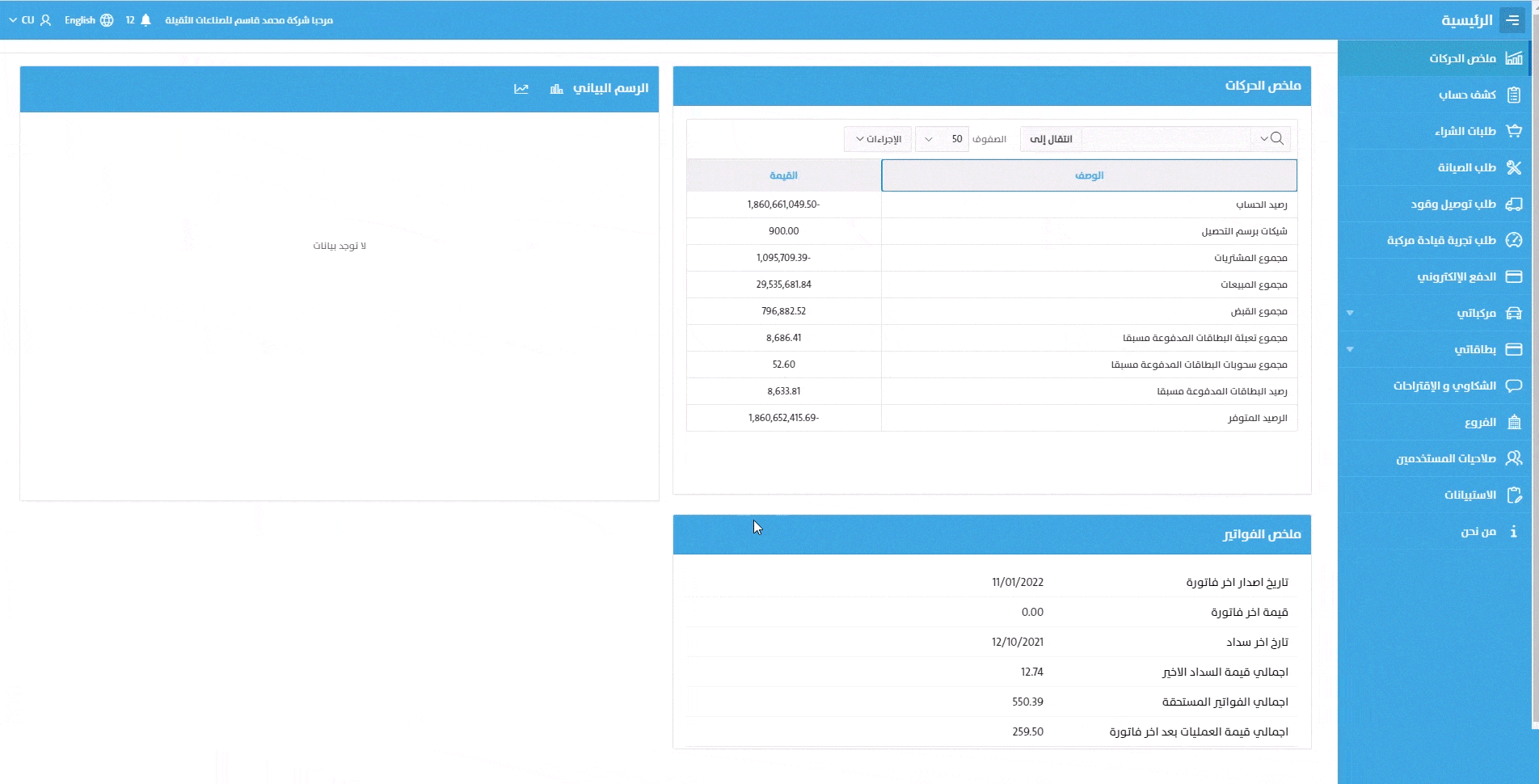This screenshot has width=1539, height=784.
Task: Open the notifications bell icon
Action: tap(145, 20)
